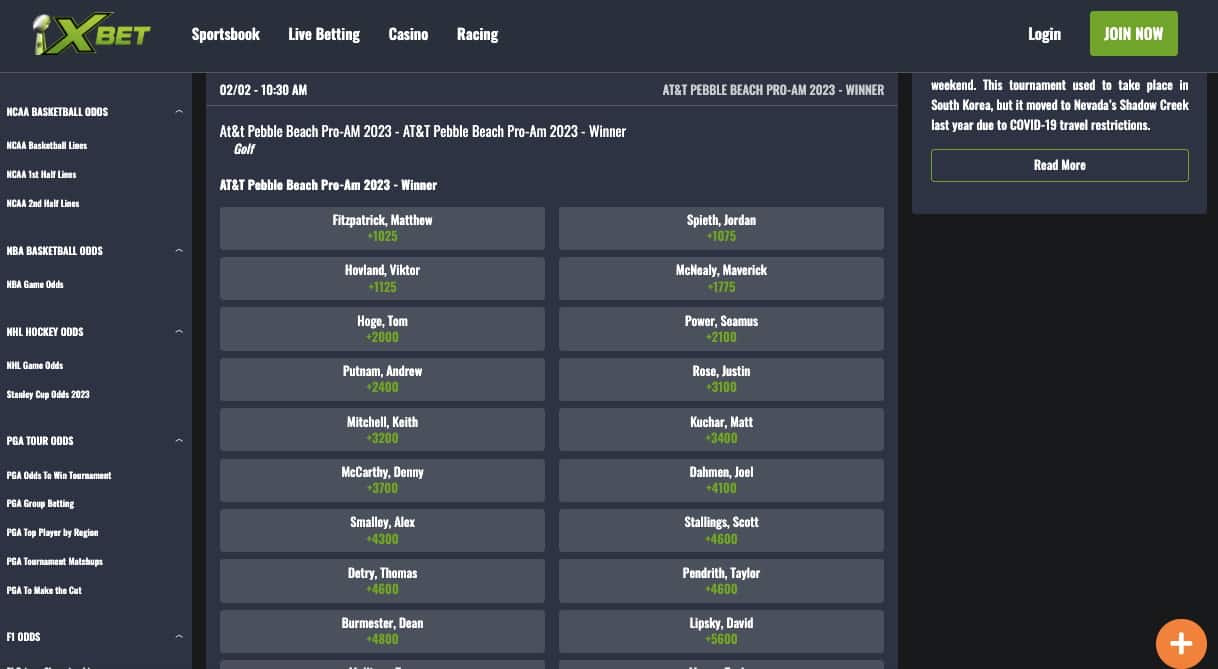Viewport: 1218px width, 669px height.
Task: Collapse the NCAA Basketball Odds section
Action: 179,112
